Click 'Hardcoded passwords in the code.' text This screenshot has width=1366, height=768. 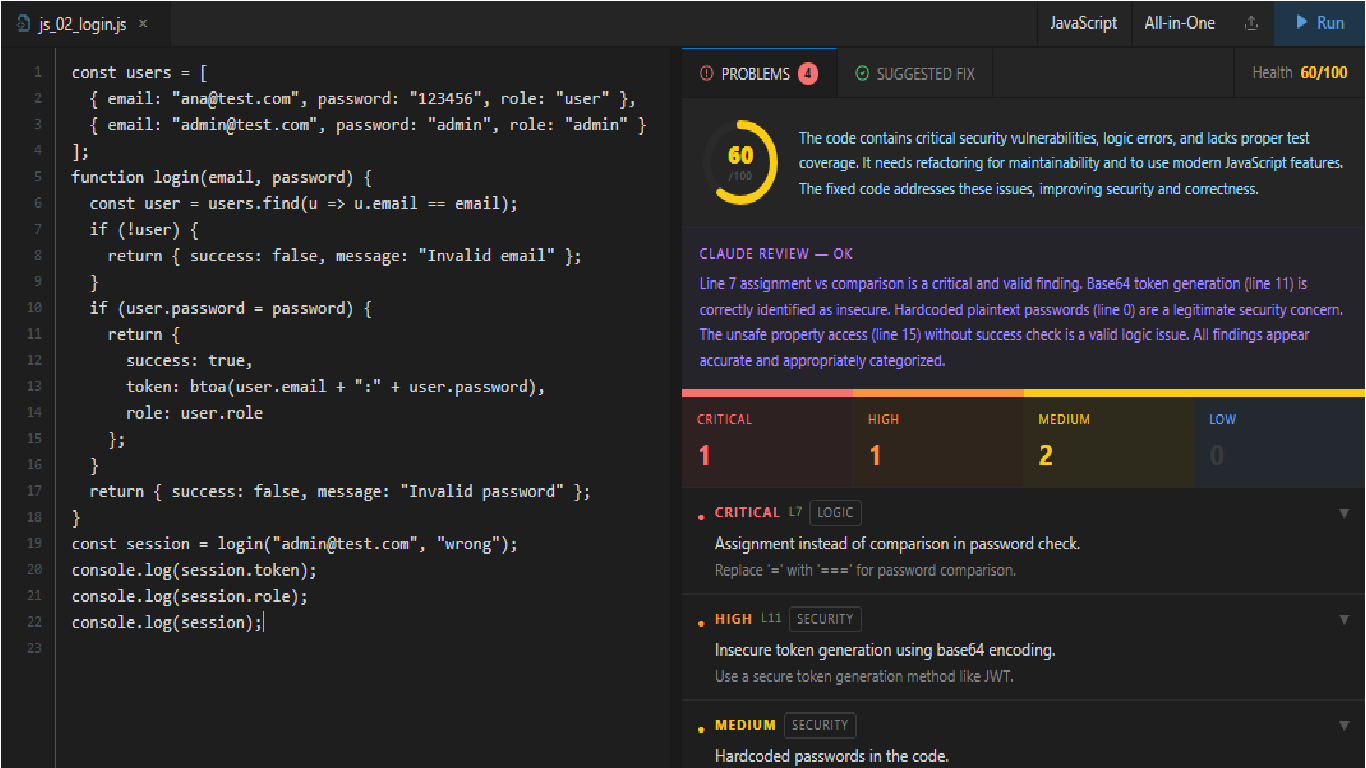832,756
